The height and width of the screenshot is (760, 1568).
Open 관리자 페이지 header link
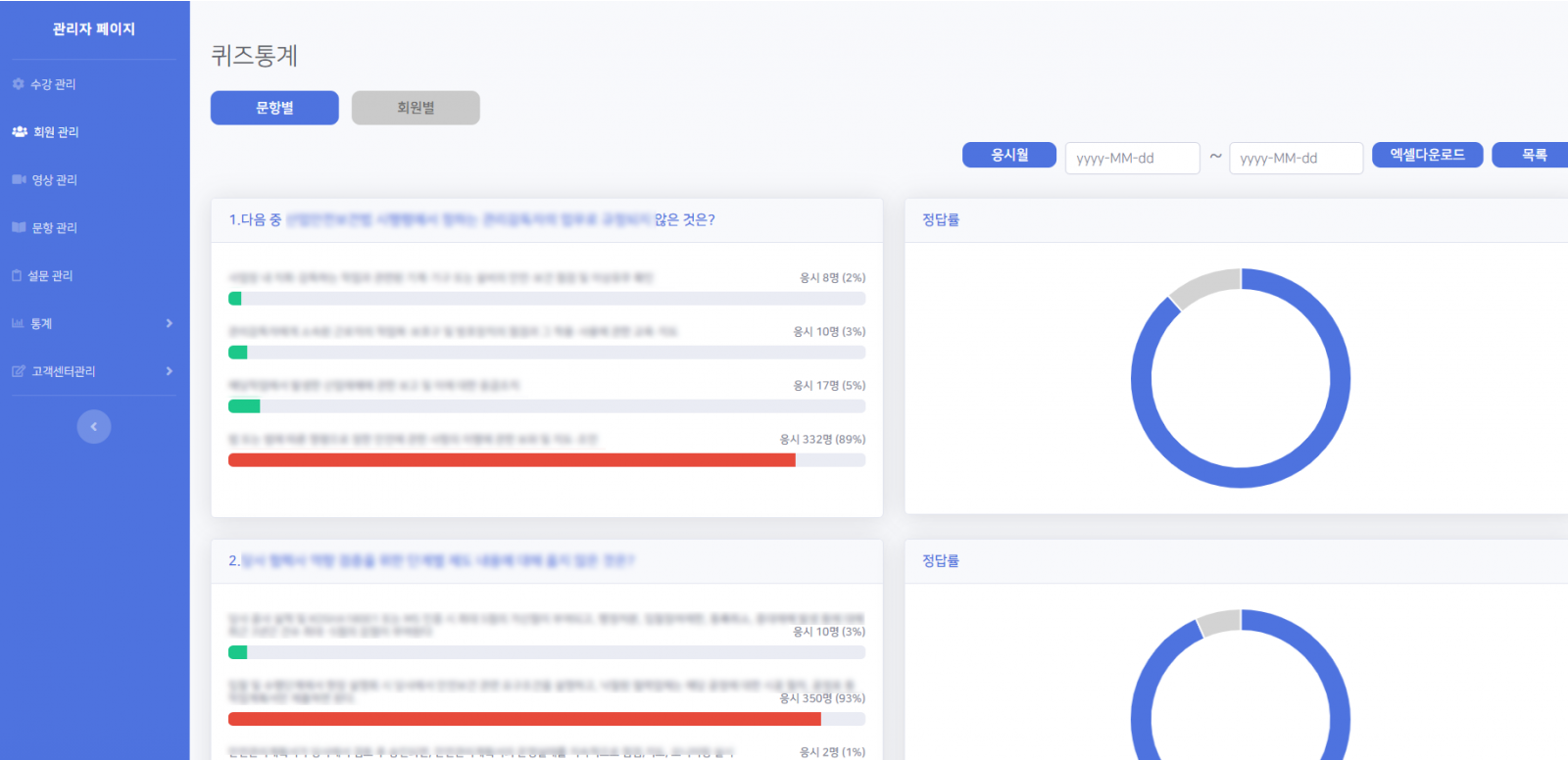pyautogui.click(x=94, y=29)
